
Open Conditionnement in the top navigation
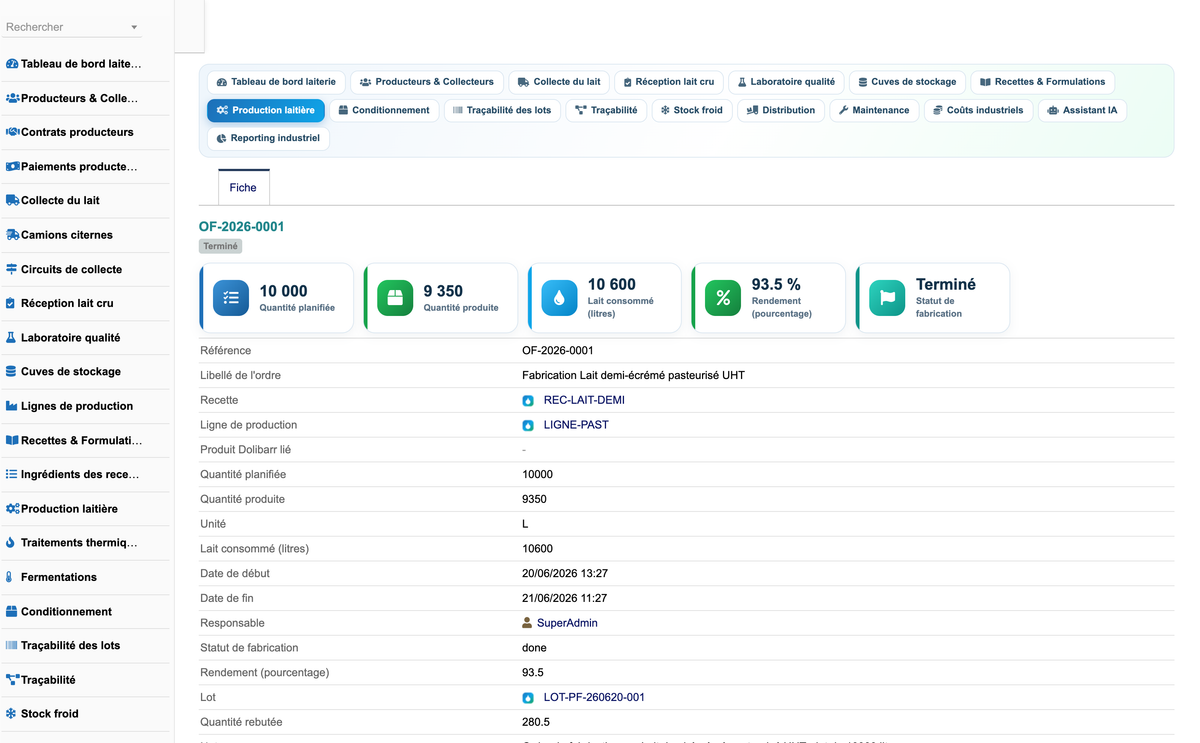coord(384,110)
